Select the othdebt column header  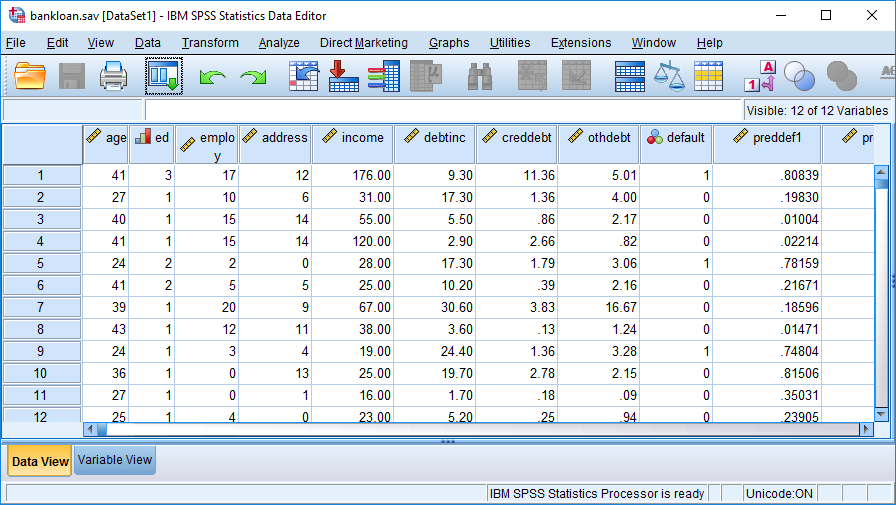(x=598, y=145)
